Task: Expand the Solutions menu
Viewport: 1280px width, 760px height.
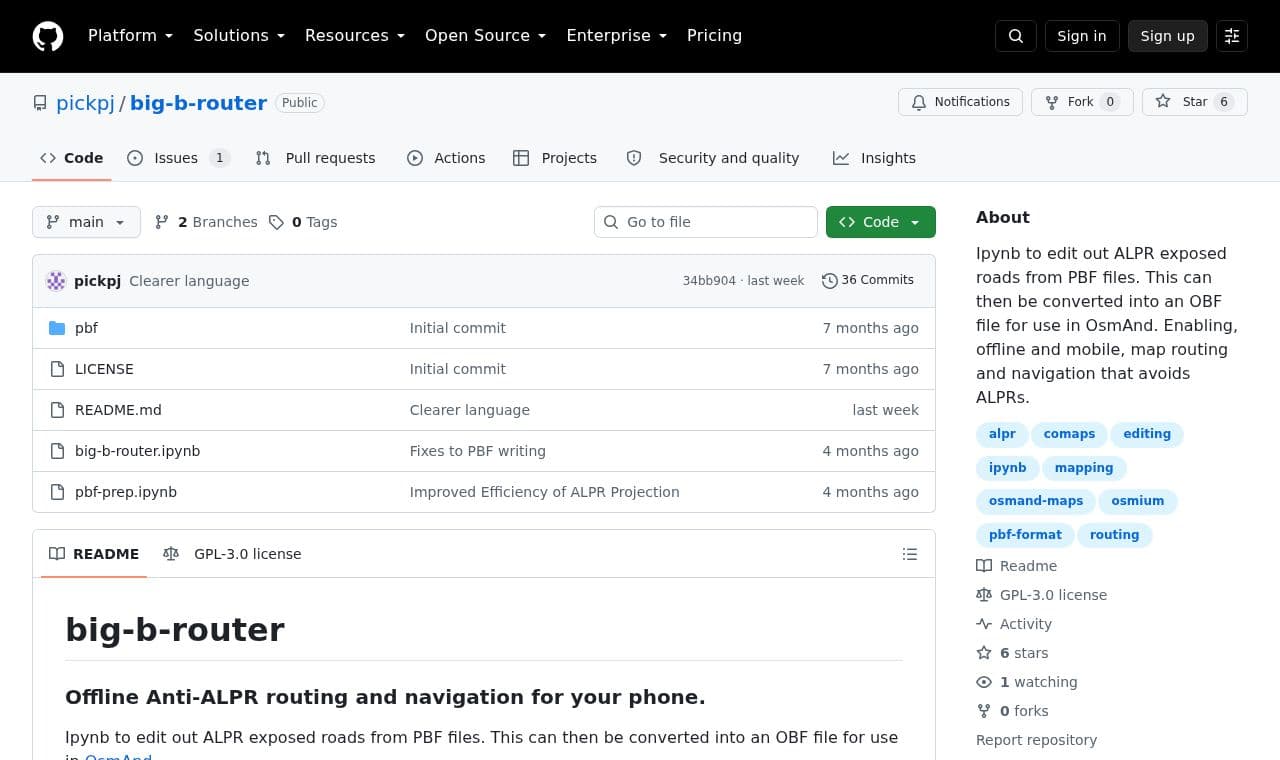Action: coord(239,36)
